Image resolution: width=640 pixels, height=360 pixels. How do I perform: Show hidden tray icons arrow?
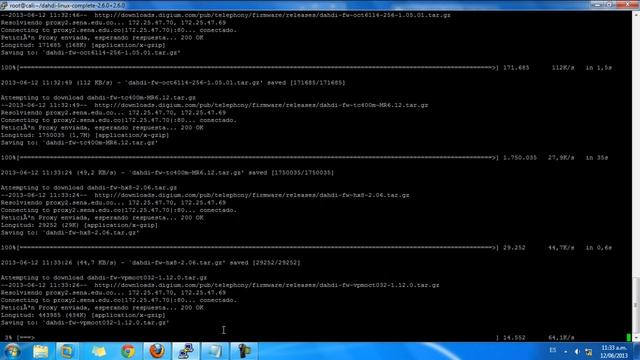566,351
